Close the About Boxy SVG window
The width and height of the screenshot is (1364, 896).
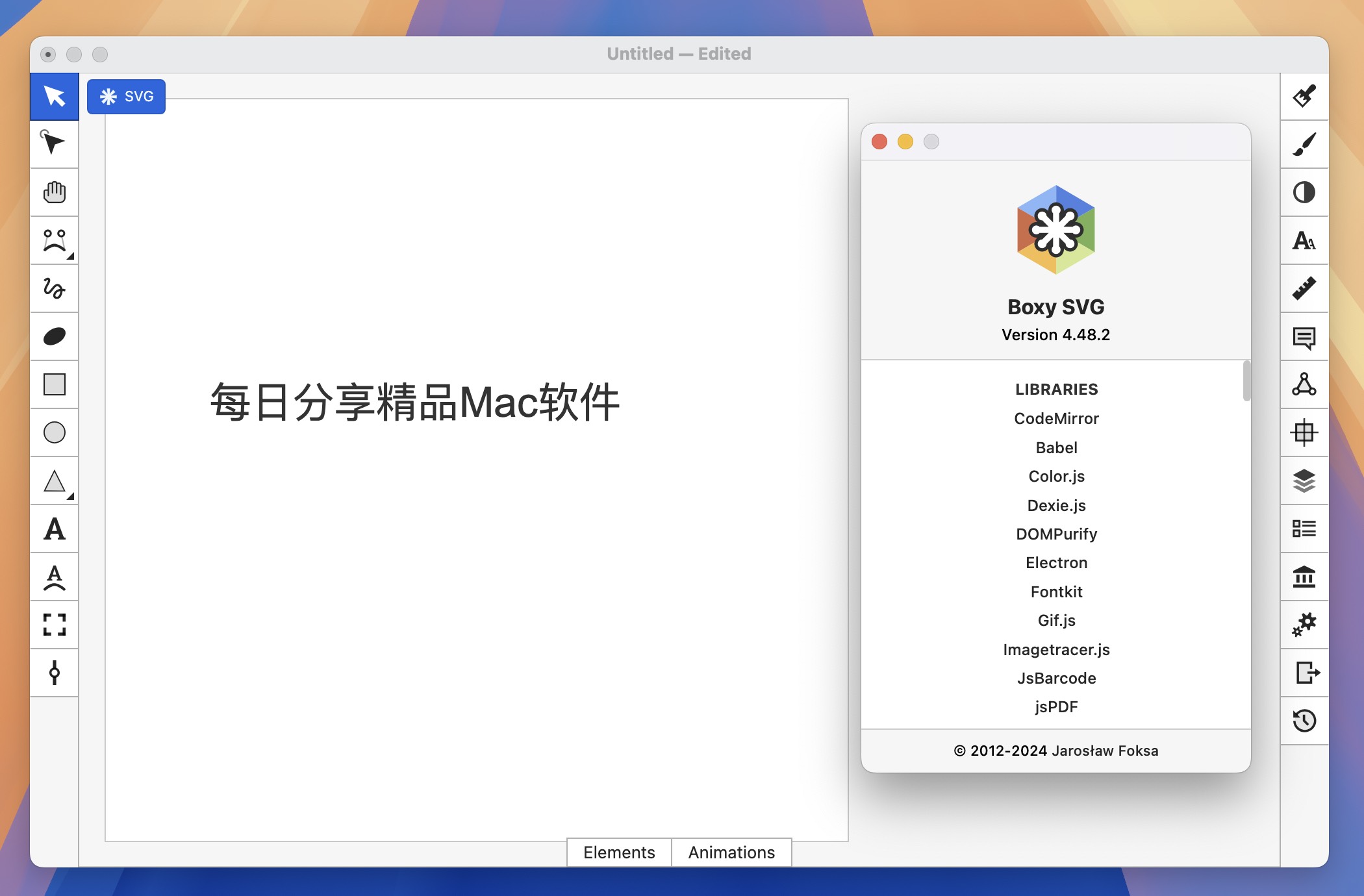(879, 142)
